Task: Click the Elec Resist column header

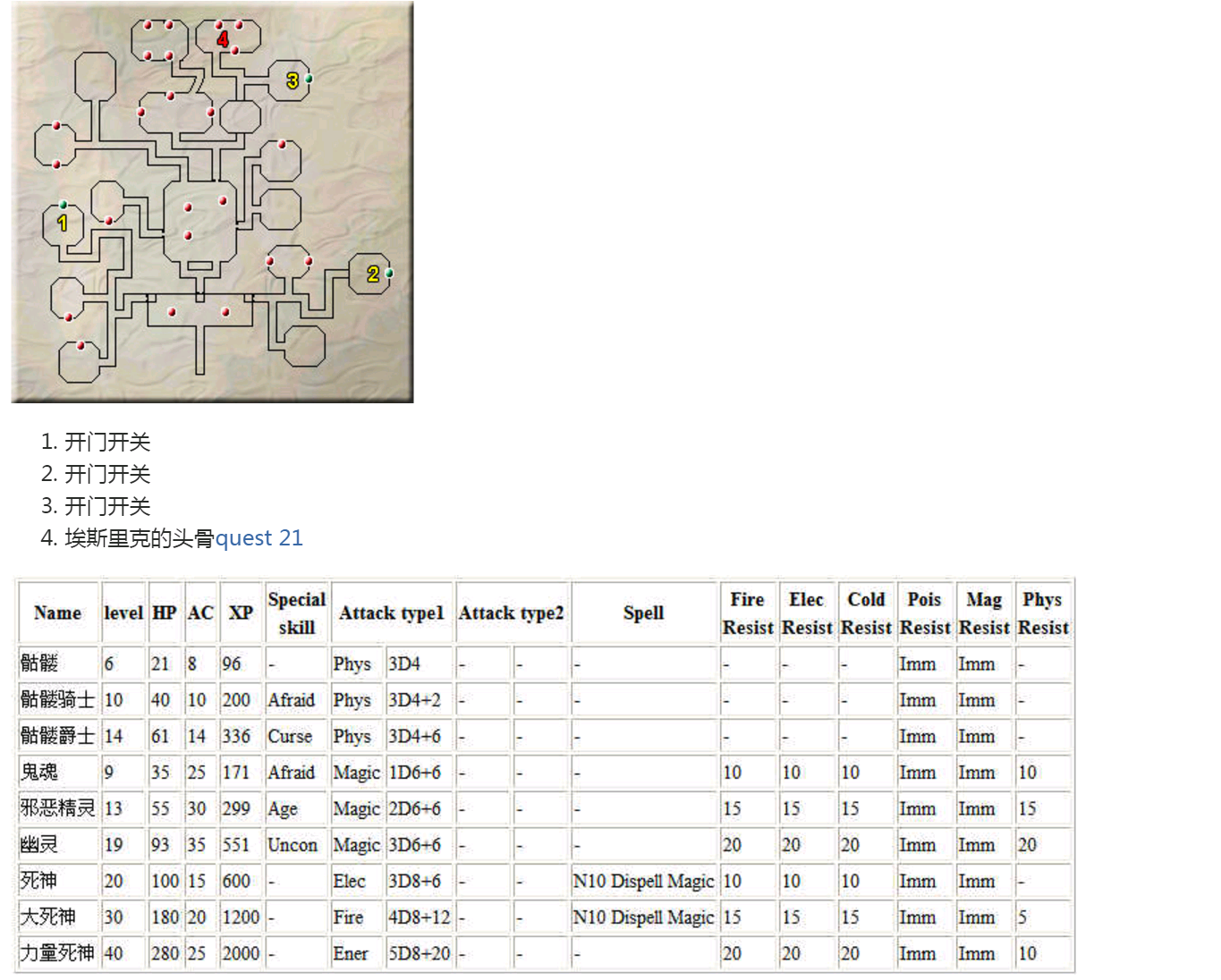Action: [x=806, y=612]
